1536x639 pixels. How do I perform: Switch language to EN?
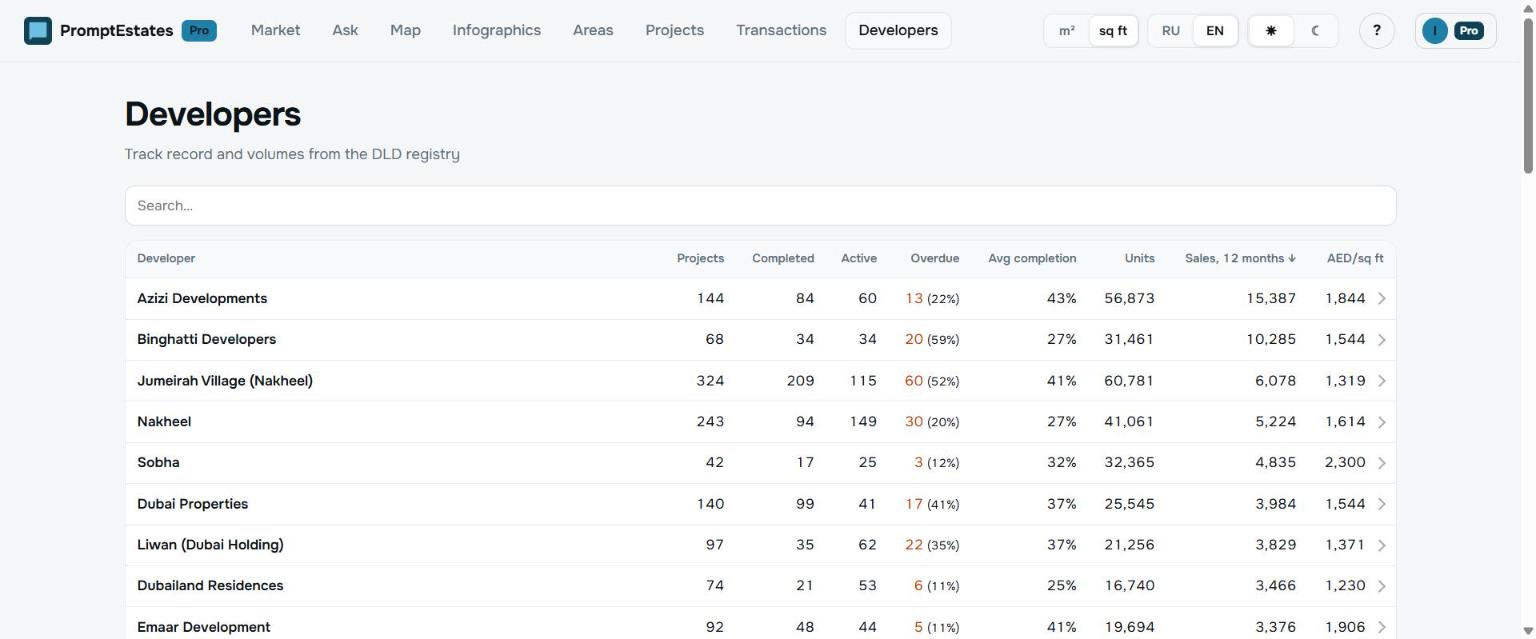[x=1215, y=31]
